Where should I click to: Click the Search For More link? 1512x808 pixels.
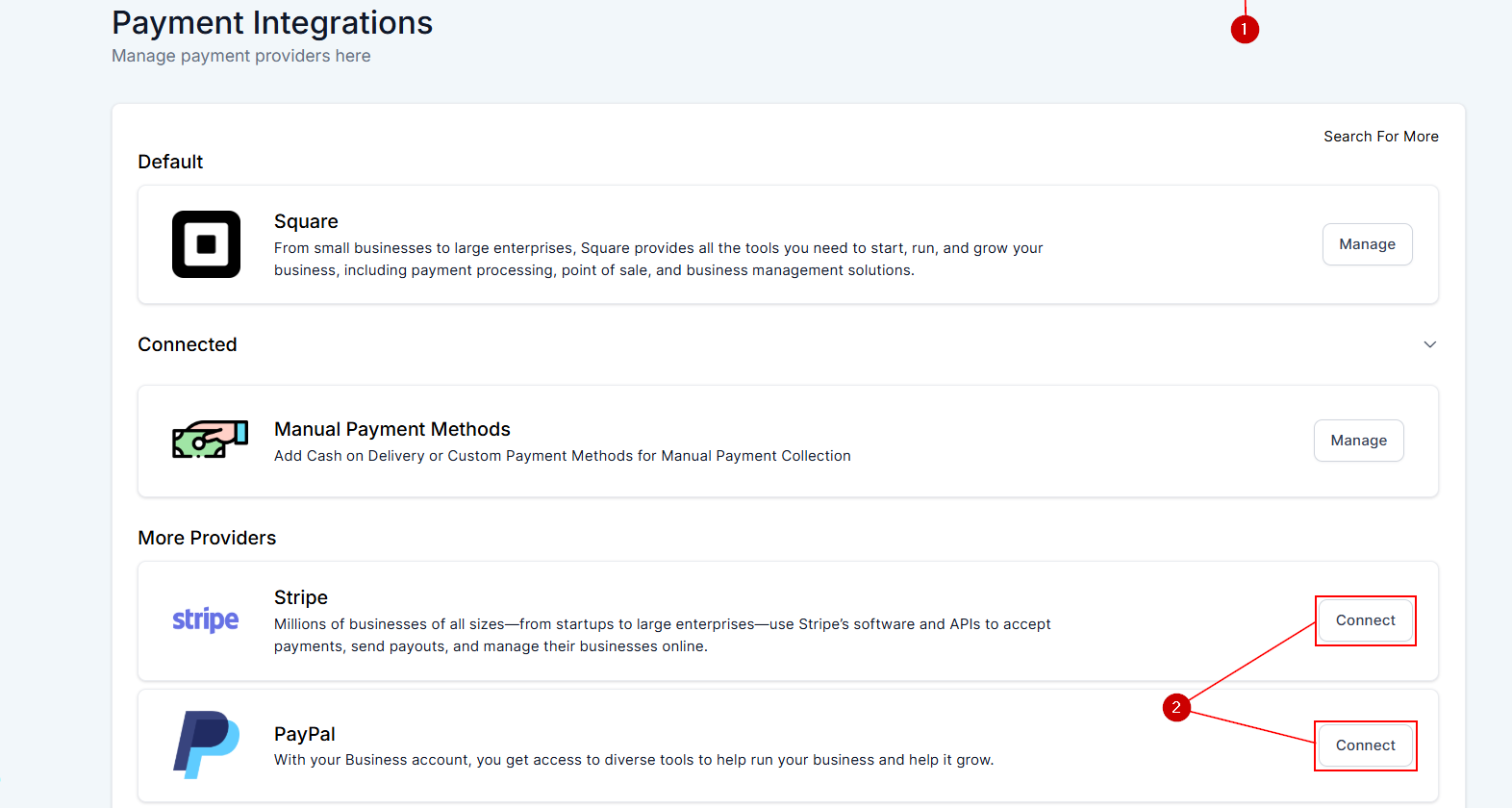[1380, 137]
